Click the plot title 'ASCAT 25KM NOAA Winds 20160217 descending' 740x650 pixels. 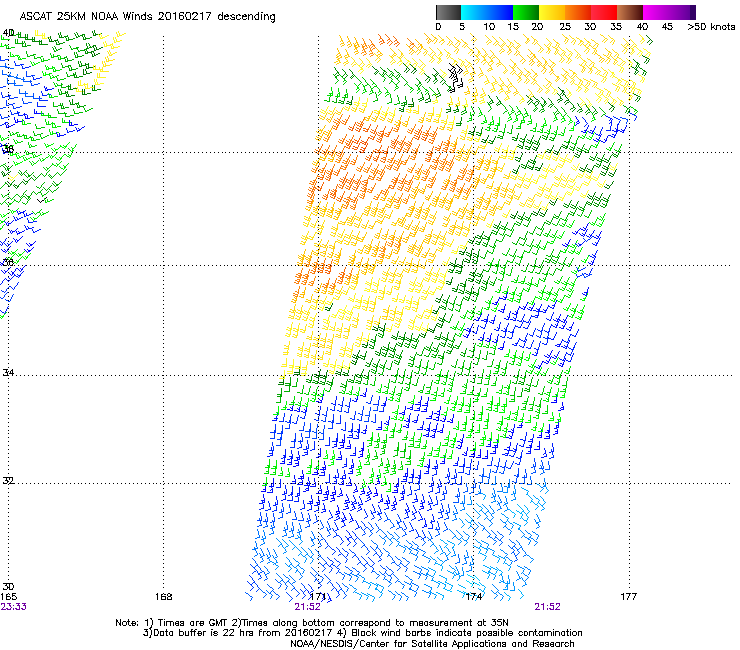tap(147, 17)
